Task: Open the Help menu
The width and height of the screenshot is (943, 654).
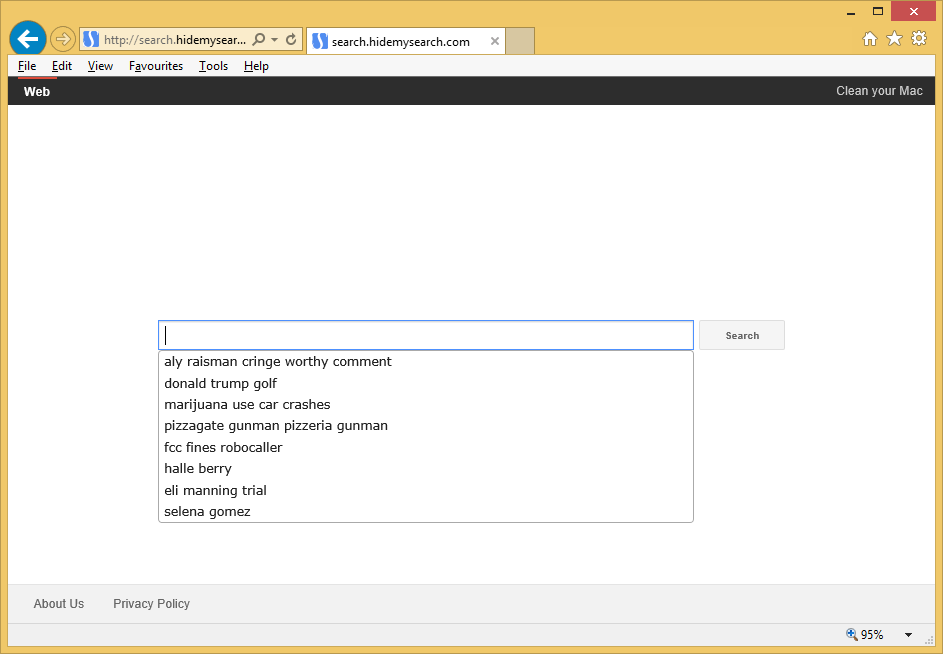Action: point(256,66)
